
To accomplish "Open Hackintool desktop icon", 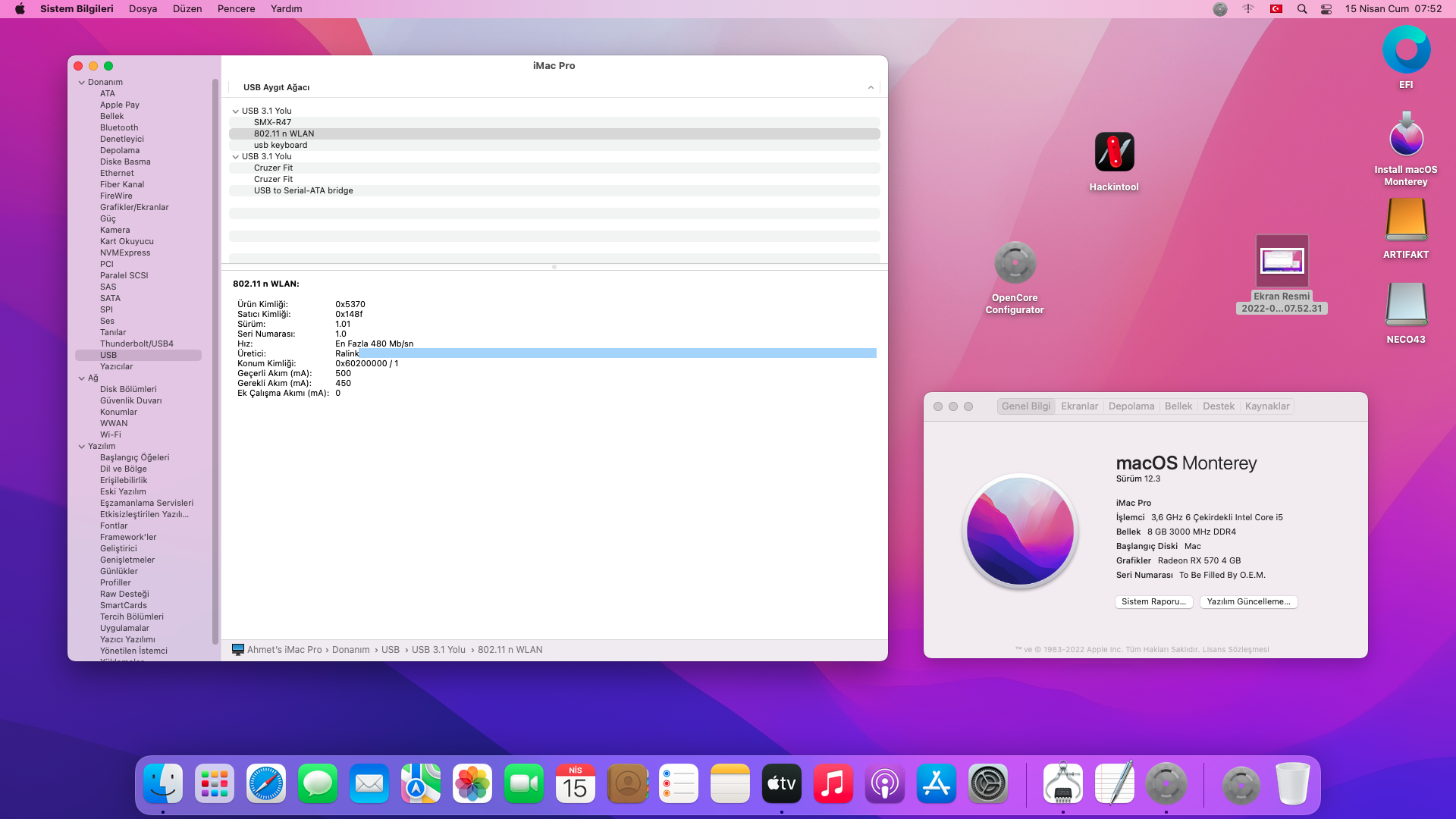I will (x=1114, y=152).
